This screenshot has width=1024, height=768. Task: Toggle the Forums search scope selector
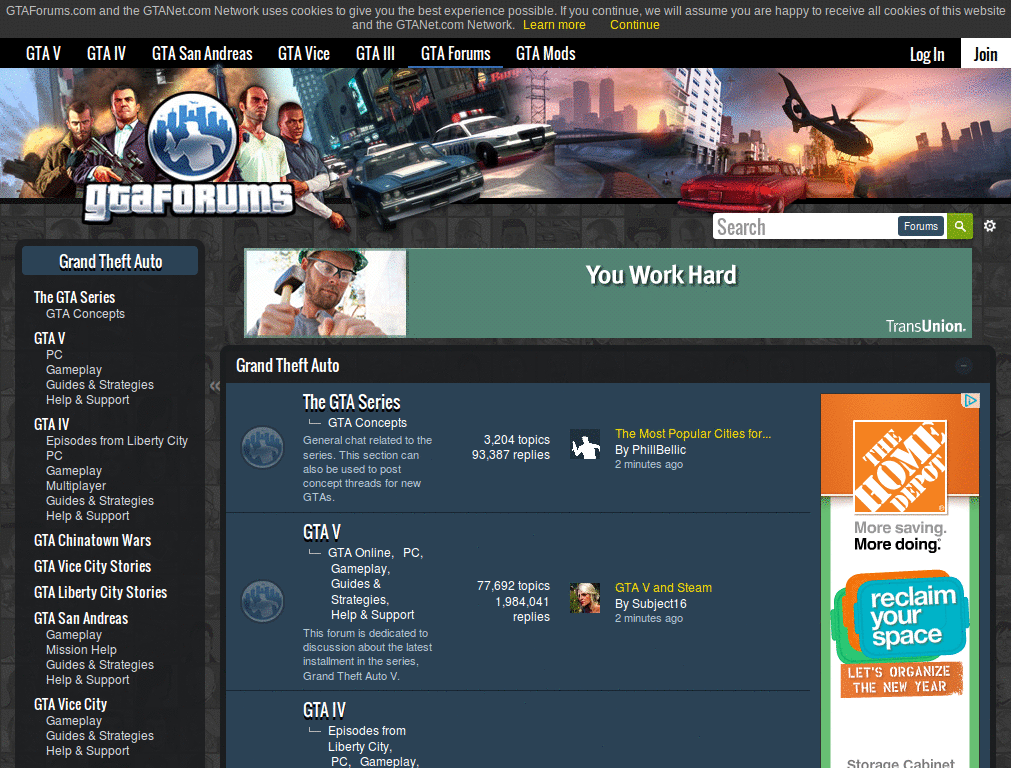tap(920, 226)
